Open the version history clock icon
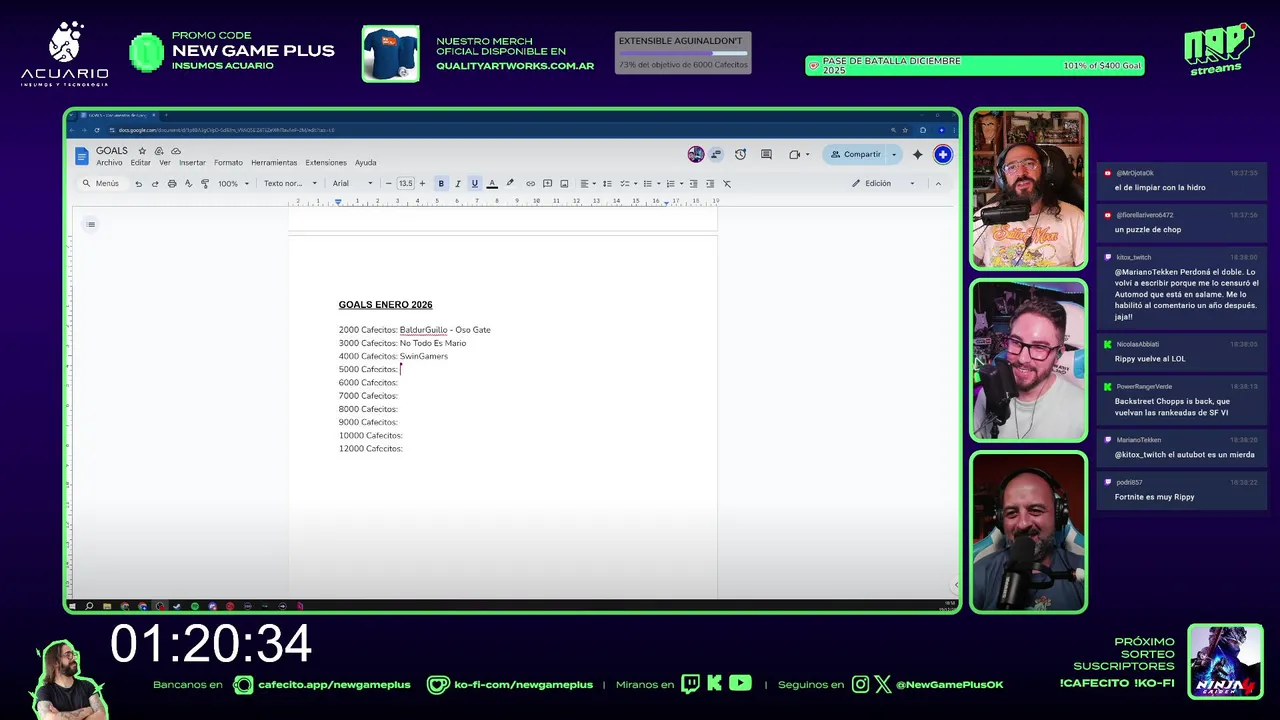 [x=740, y=155]
